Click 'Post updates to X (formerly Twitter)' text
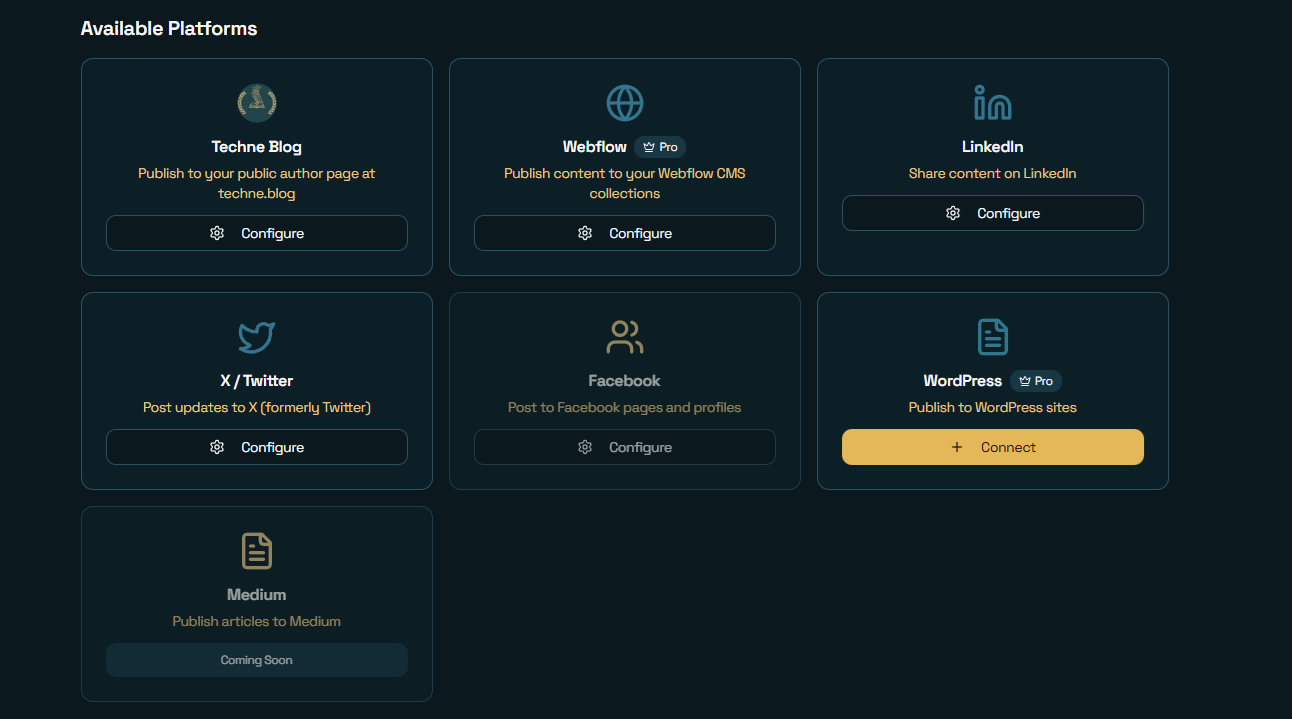Screen dimensions: 1292x719 point(257,407)
